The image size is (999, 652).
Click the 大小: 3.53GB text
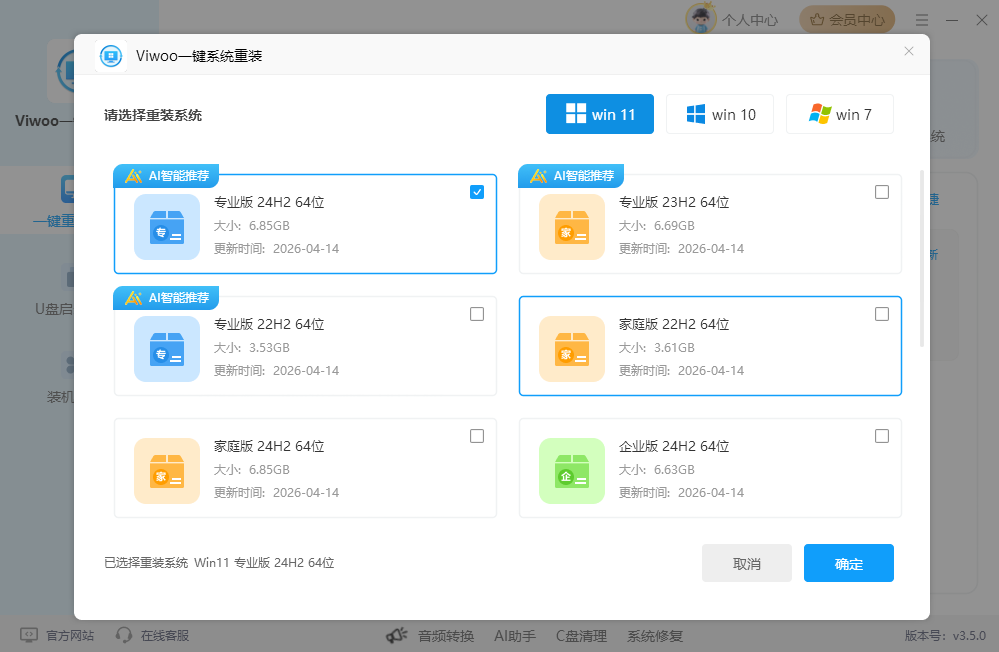pos(252,348)
